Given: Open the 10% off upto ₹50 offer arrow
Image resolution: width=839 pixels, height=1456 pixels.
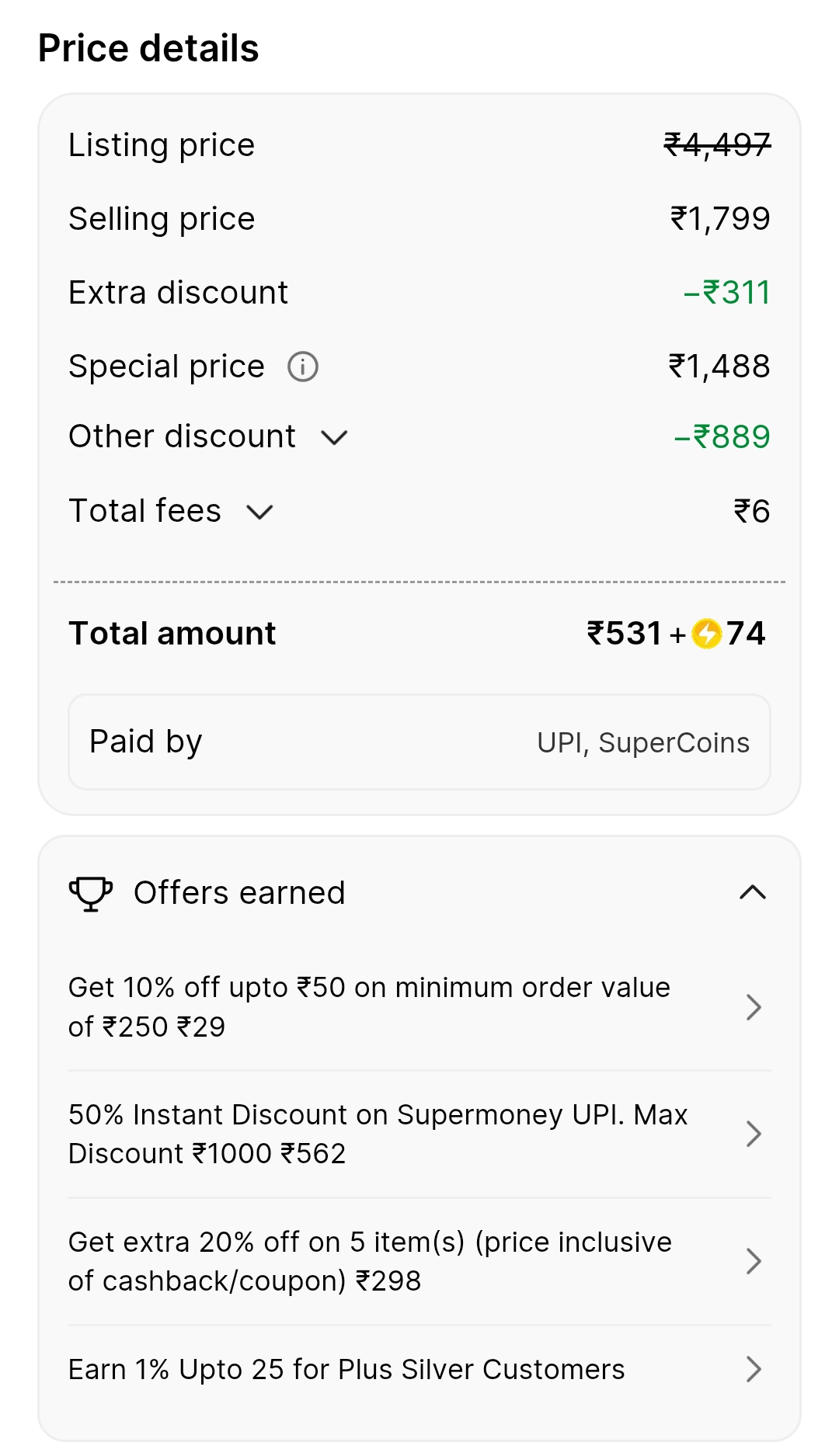Looking at the screenshot, I should [753, 1007].
